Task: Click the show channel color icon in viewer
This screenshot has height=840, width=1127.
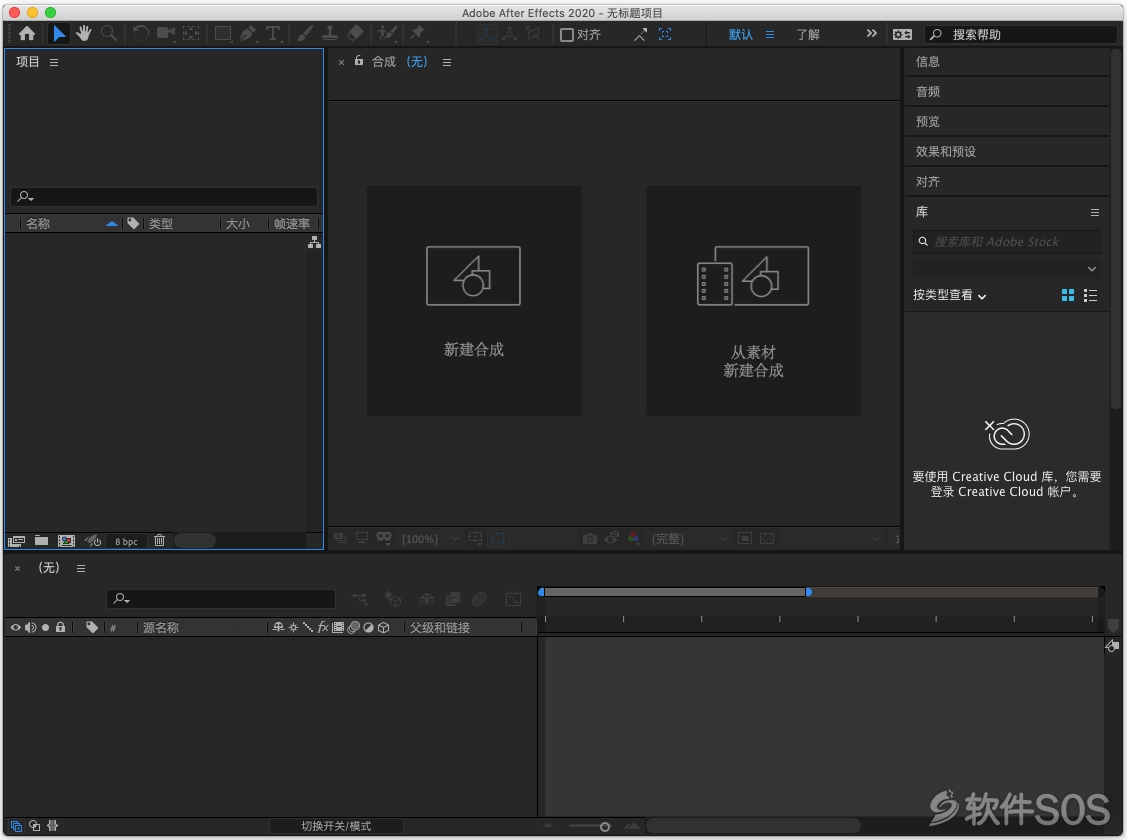Action: click(x=633, y=538)
